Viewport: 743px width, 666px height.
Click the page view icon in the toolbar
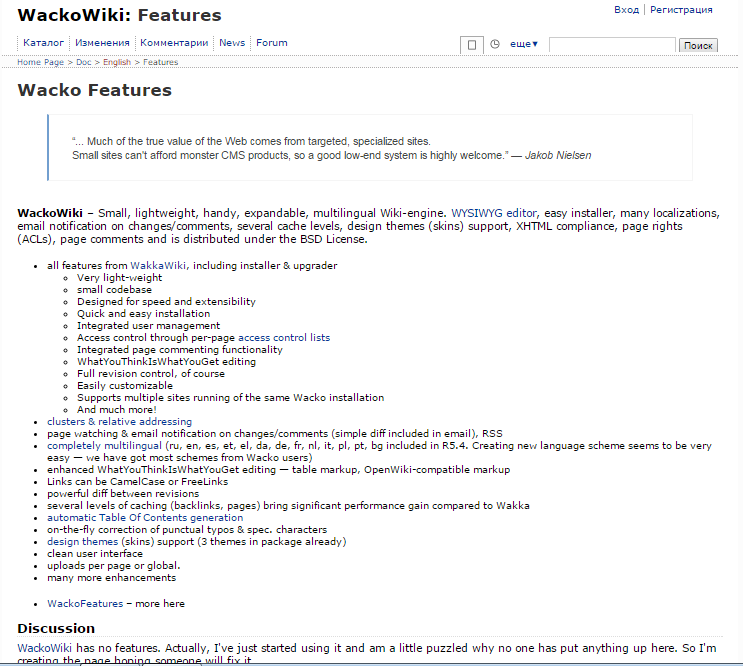[x=471, y=45]
